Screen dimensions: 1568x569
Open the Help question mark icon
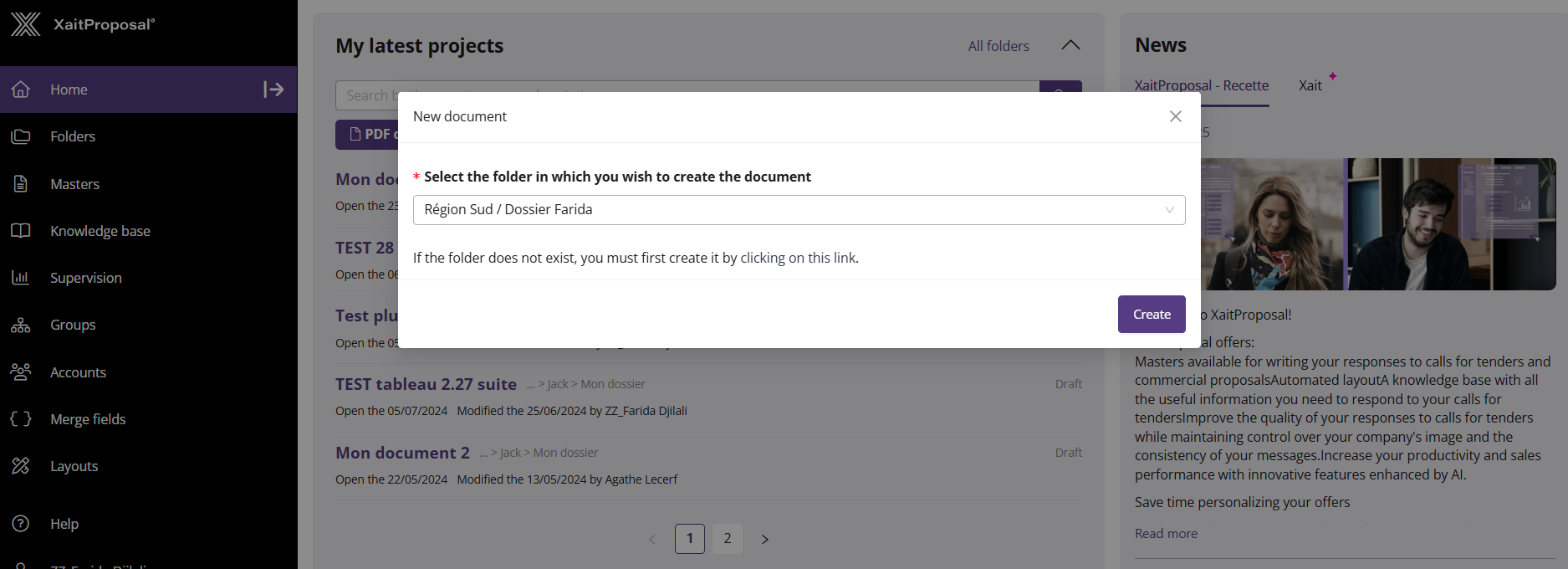(21, 524)
